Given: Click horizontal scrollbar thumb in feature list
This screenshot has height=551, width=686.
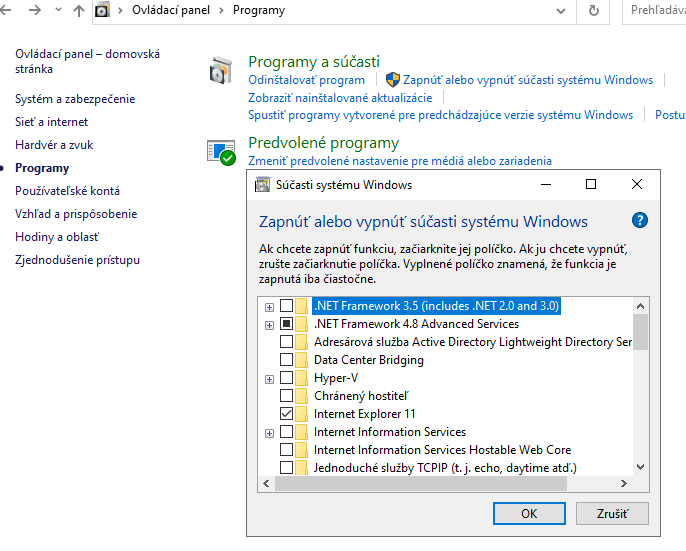Looking at the screenshot, I should point(421,484).
